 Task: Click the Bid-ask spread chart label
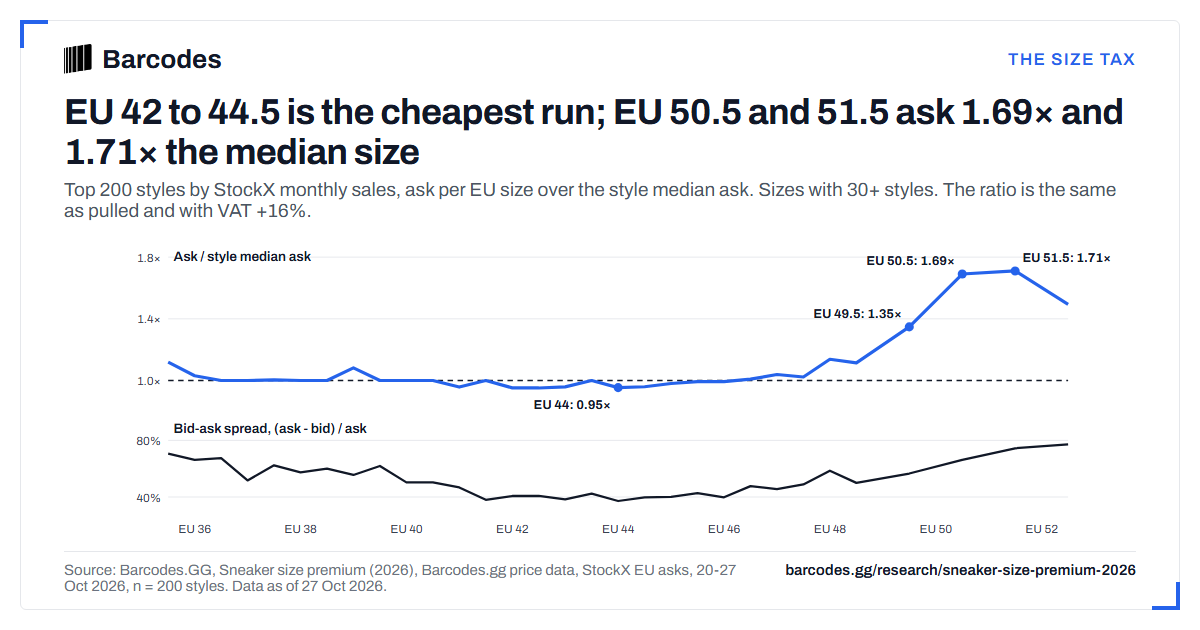click(270, 429)
